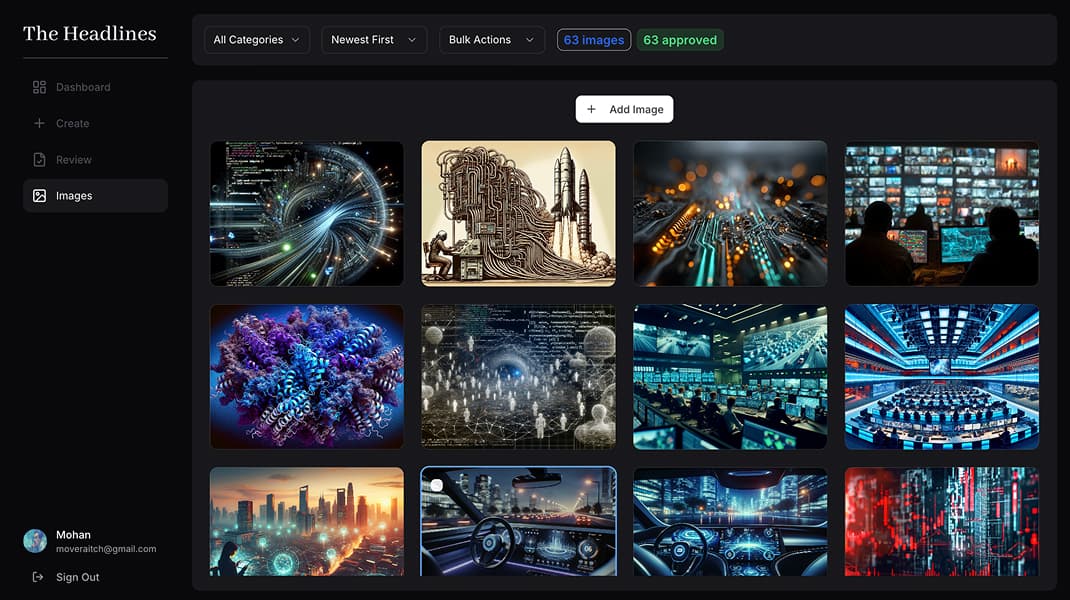Open the All Categories dropdown
1070x600 pixels.
[x=256, y=40]
